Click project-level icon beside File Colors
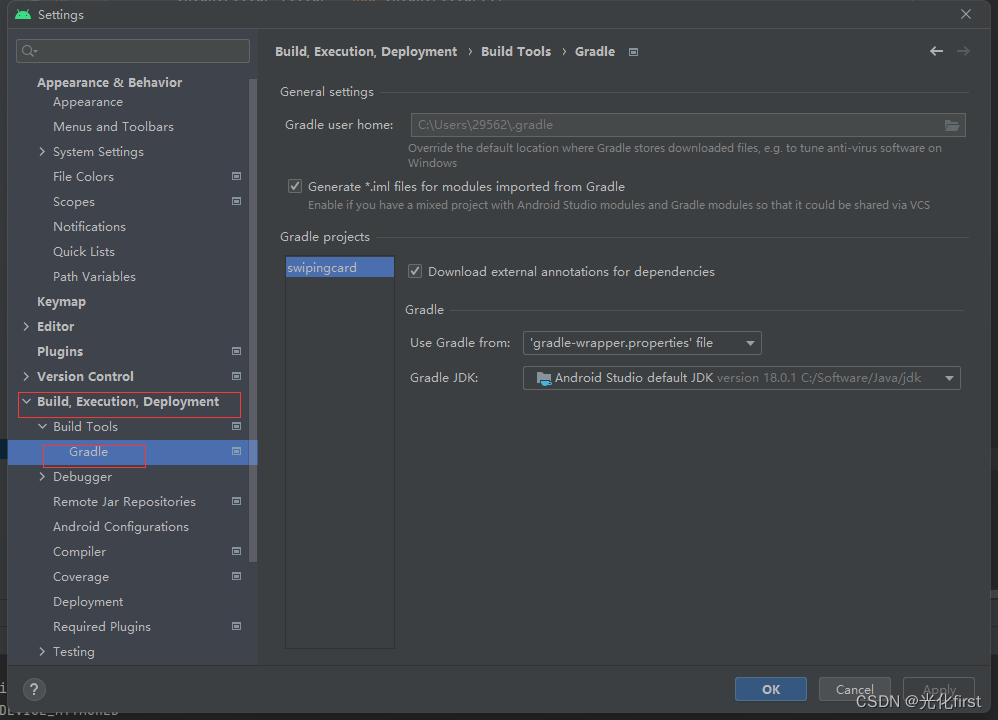The width and height of the screenshot is (998, 720). point(236,176)
